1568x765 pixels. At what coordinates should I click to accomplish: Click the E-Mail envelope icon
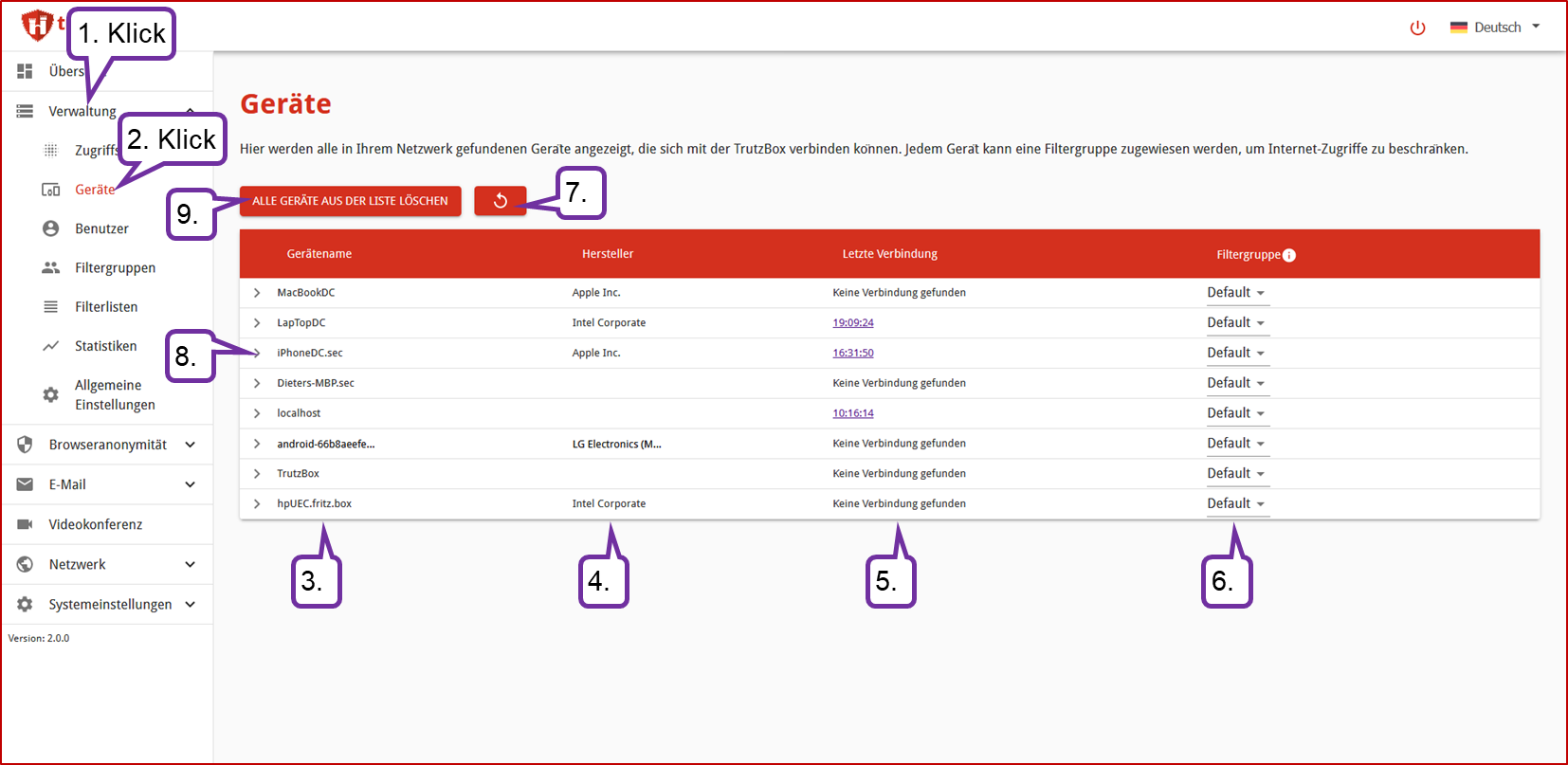26,484
